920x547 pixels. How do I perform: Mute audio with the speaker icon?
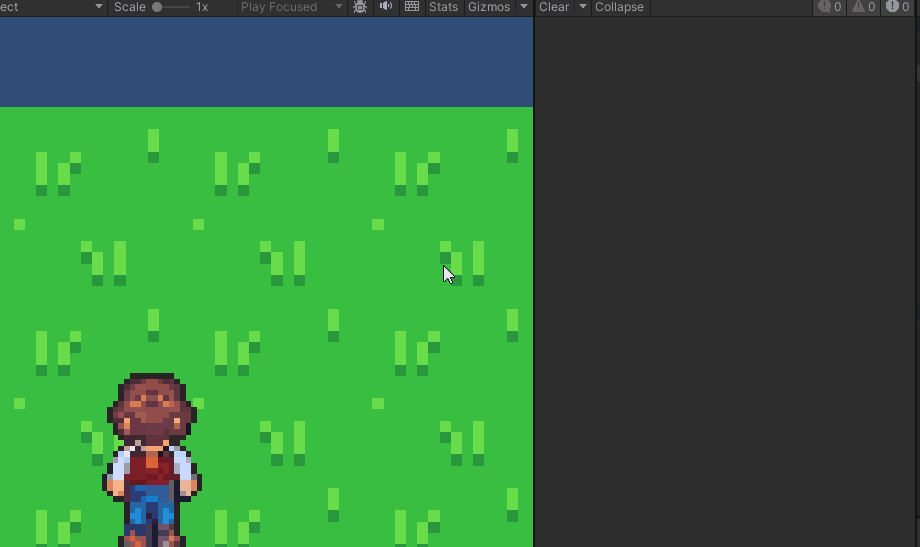(x=385, y=7)
